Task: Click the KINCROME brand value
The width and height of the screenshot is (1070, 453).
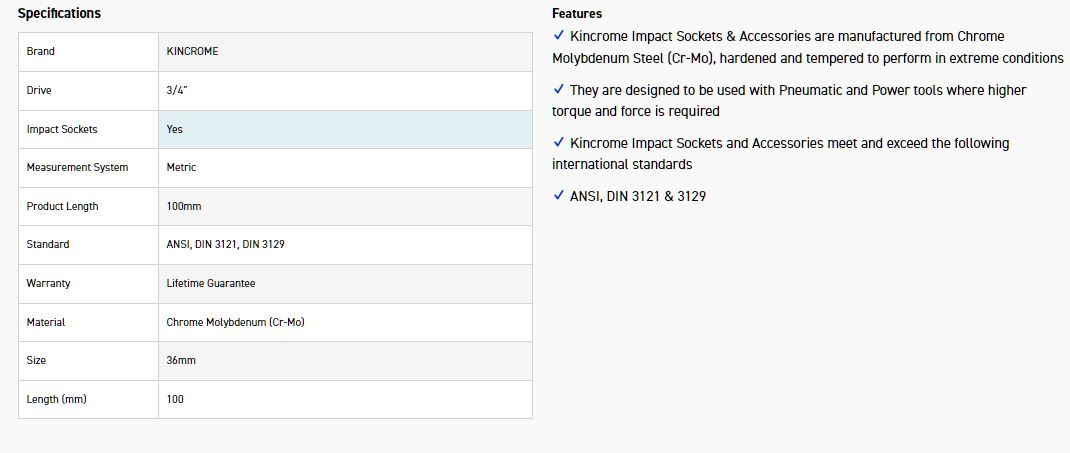Action: tap(192, 51)
